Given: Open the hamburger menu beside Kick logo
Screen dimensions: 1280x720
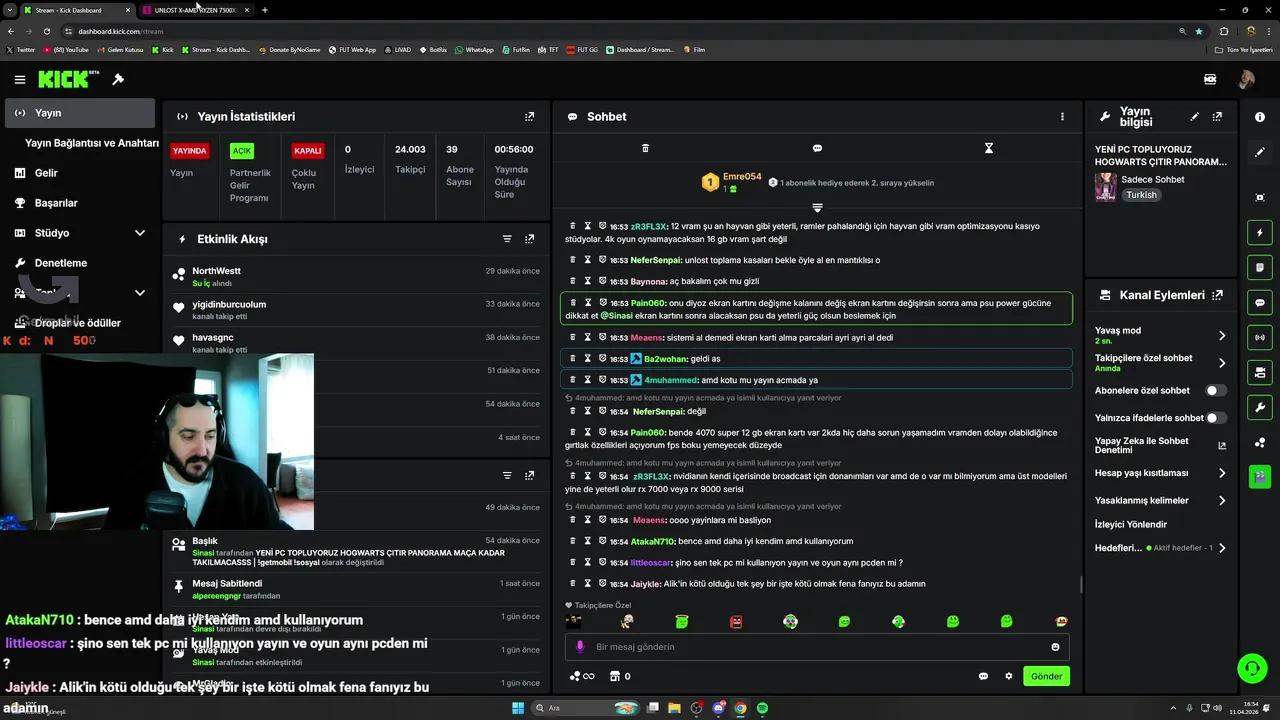Looking at the screenshot, I should (19, 79).
